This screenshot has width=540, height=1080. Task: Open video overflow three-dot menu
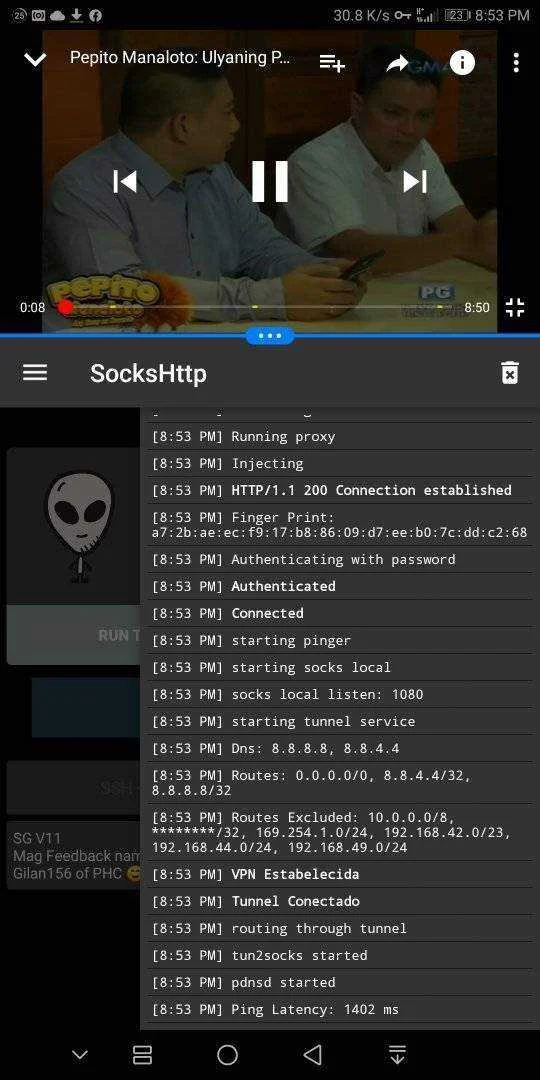point(516,63)
